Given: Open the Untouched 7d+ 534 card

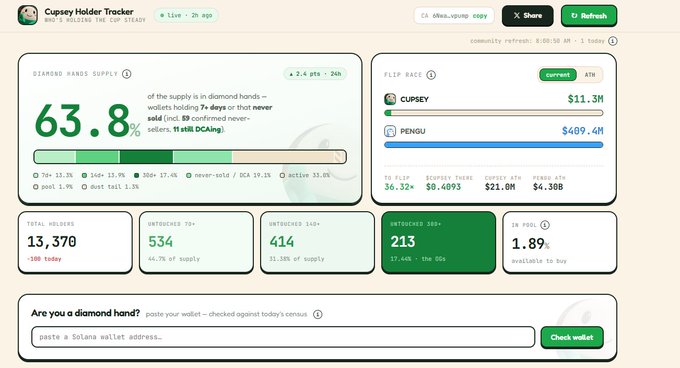Looking at the screenshot, I should 196,242.
